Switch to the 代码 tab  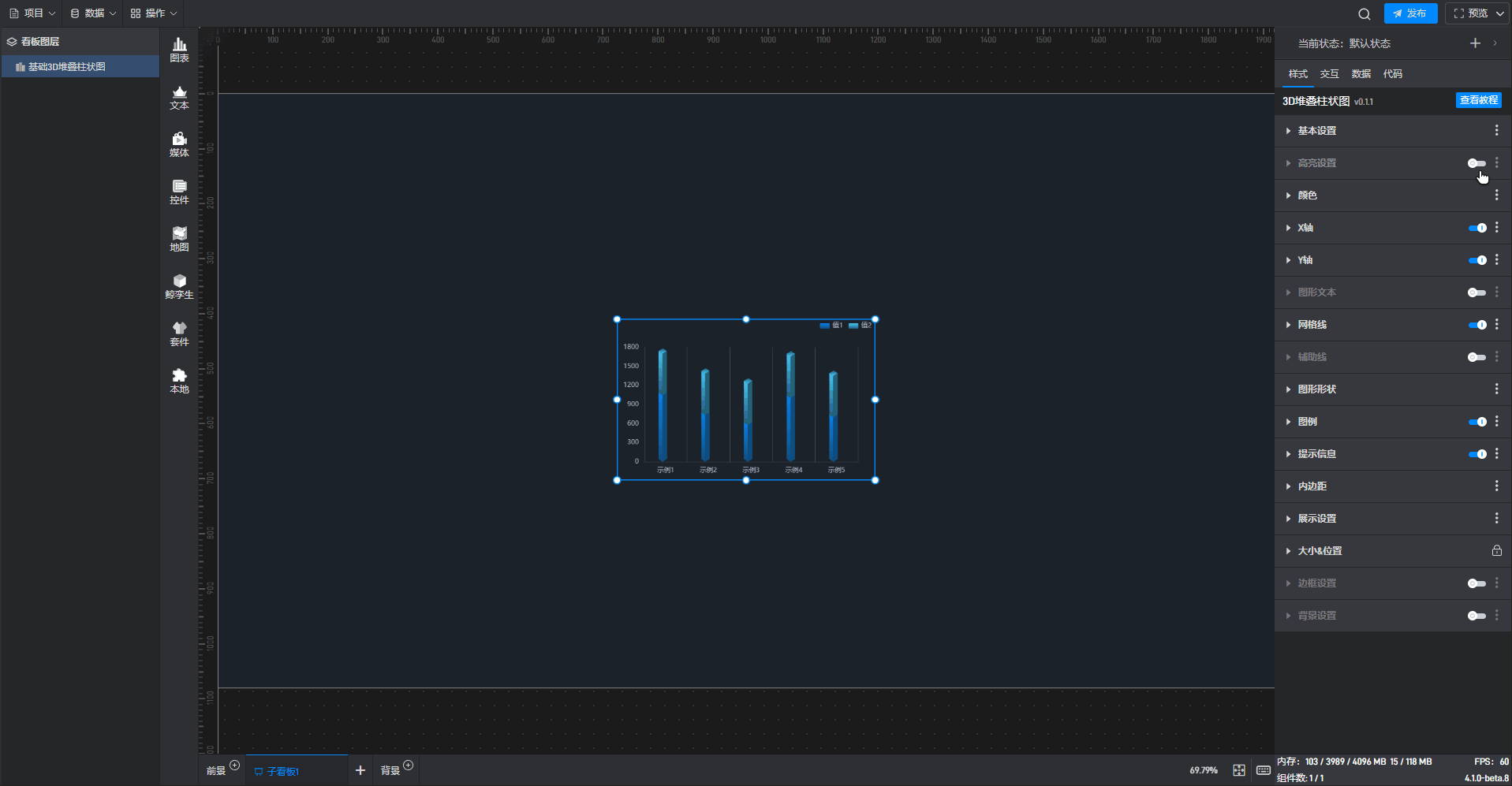[x=1393, y=74]
